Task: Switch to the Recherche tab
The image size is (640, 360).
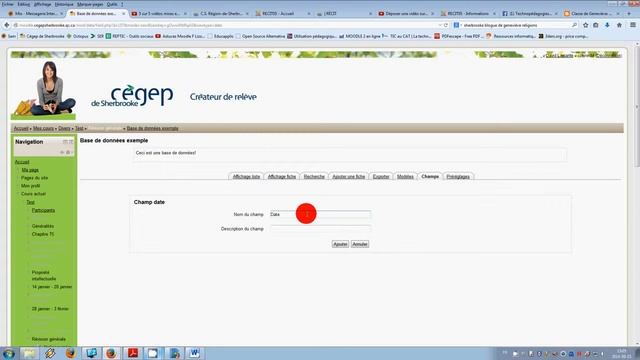Action: 314,177
